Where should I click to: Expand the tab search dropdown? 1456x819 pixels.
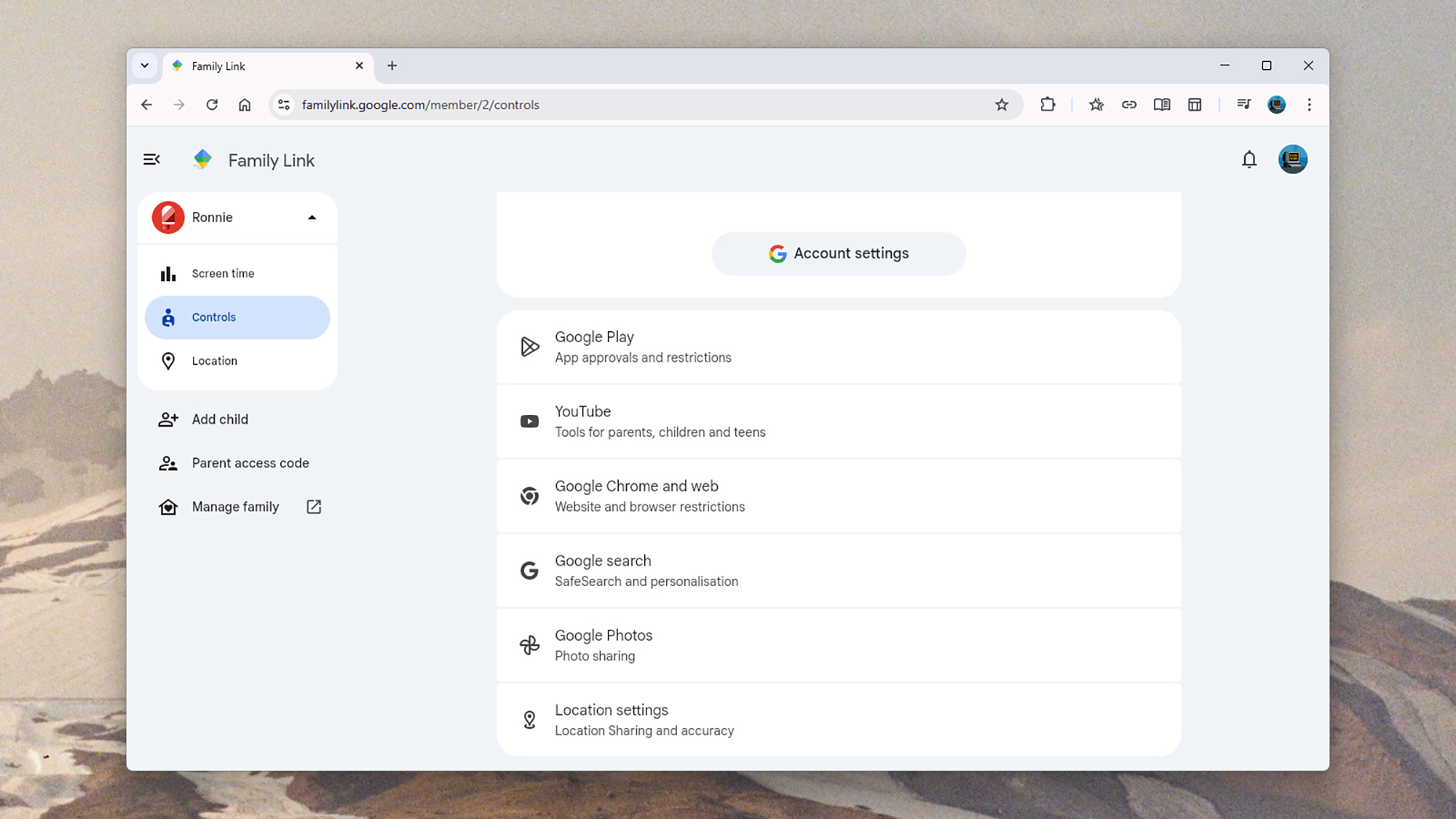coord(145,66)
